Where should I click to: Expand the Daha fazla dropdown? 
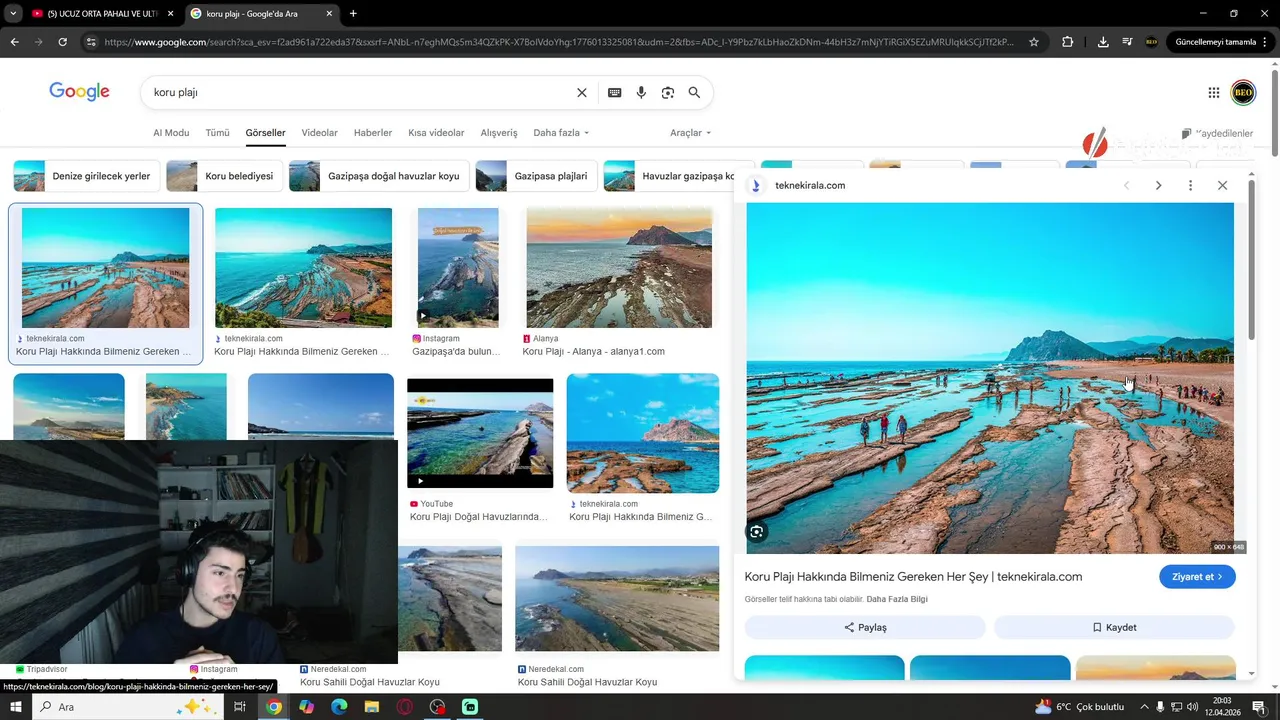point(561,133)
